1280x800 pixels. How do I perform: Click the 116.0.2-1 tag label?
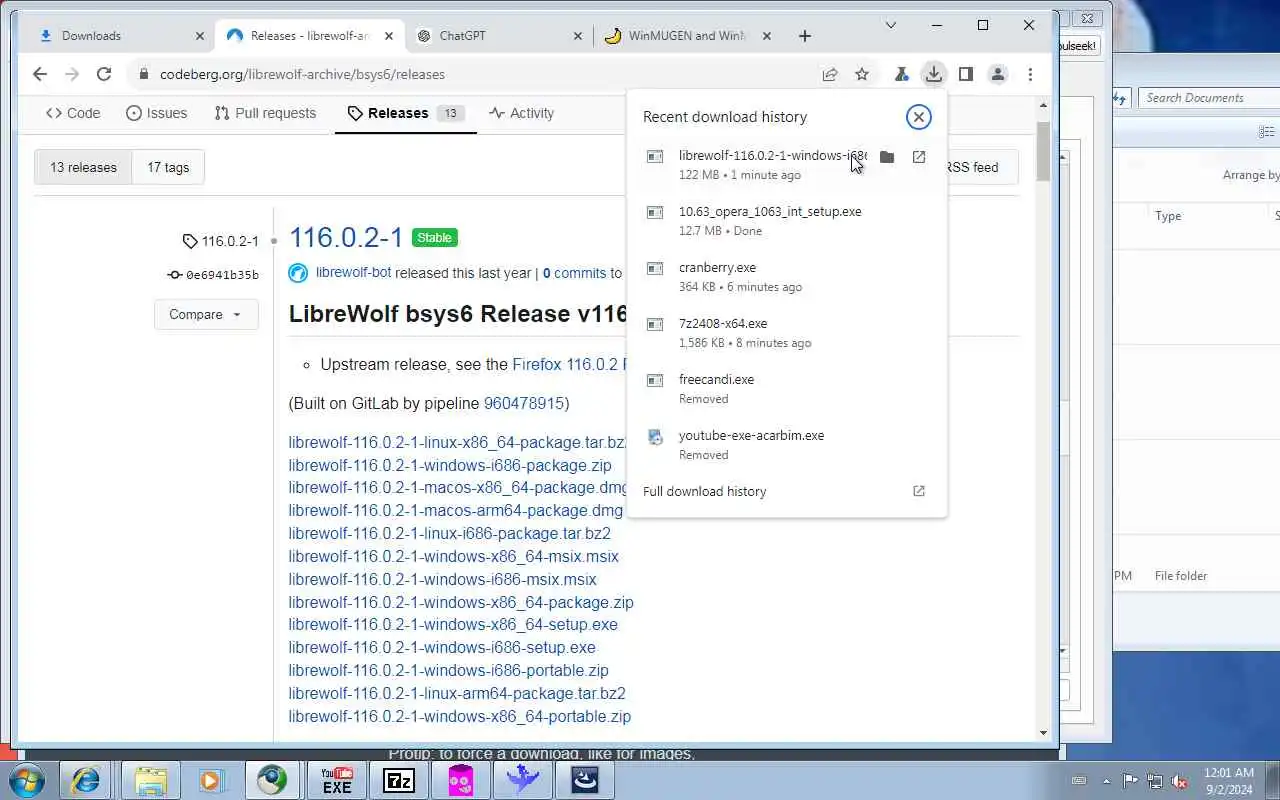tap(221, 241)
